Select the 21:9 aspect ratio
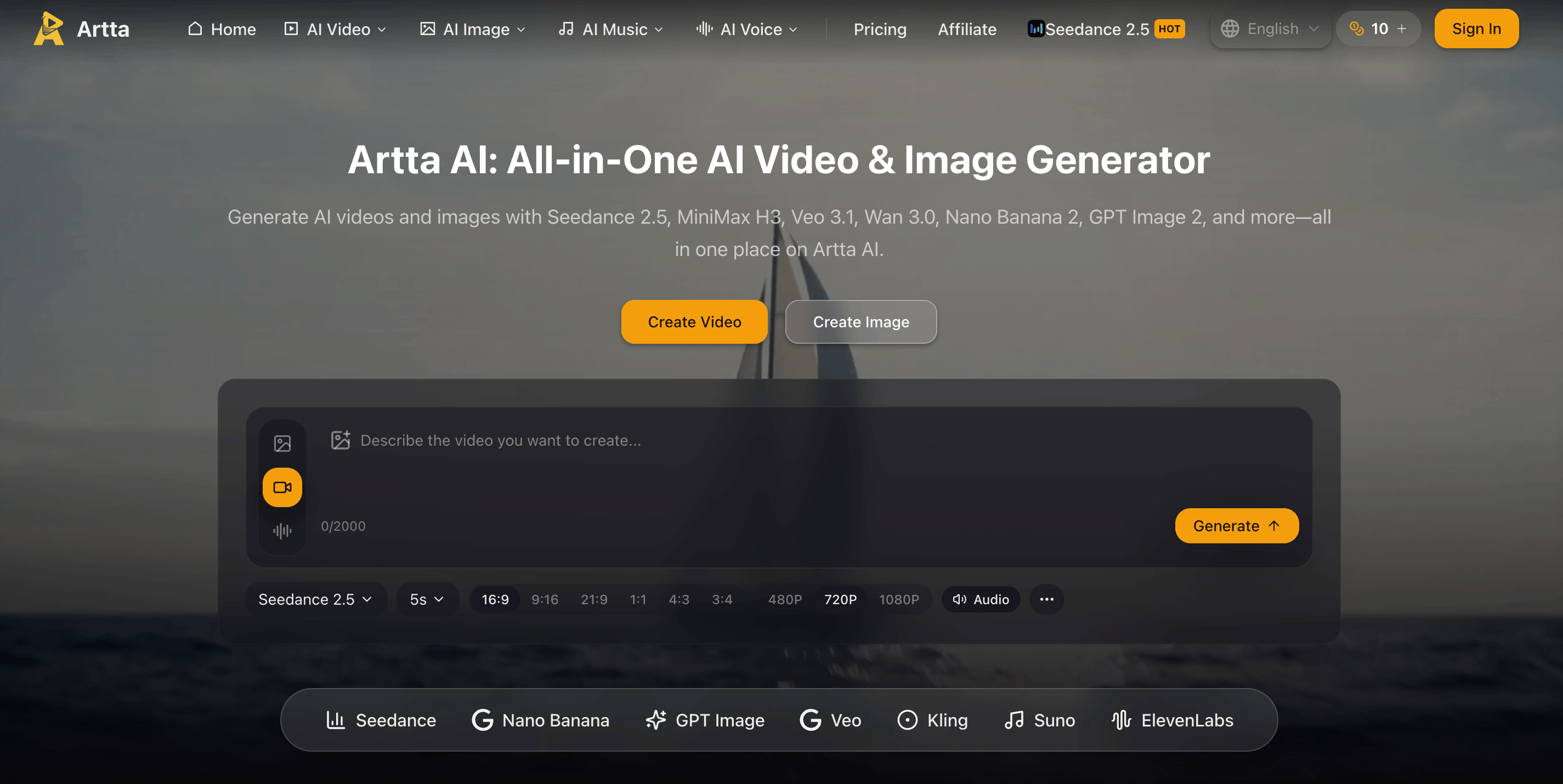 [x=594, y=599]
